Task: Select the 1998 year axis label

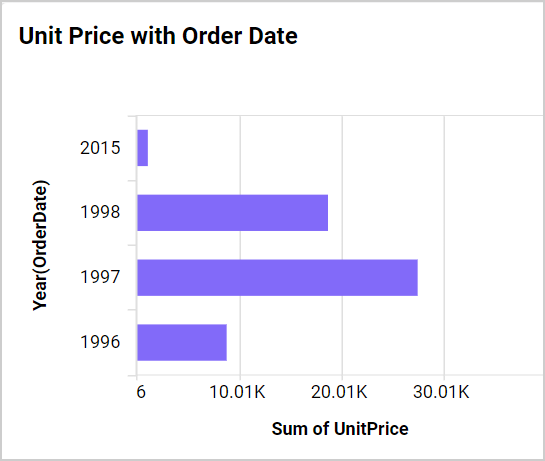Action: pos(100,212)
